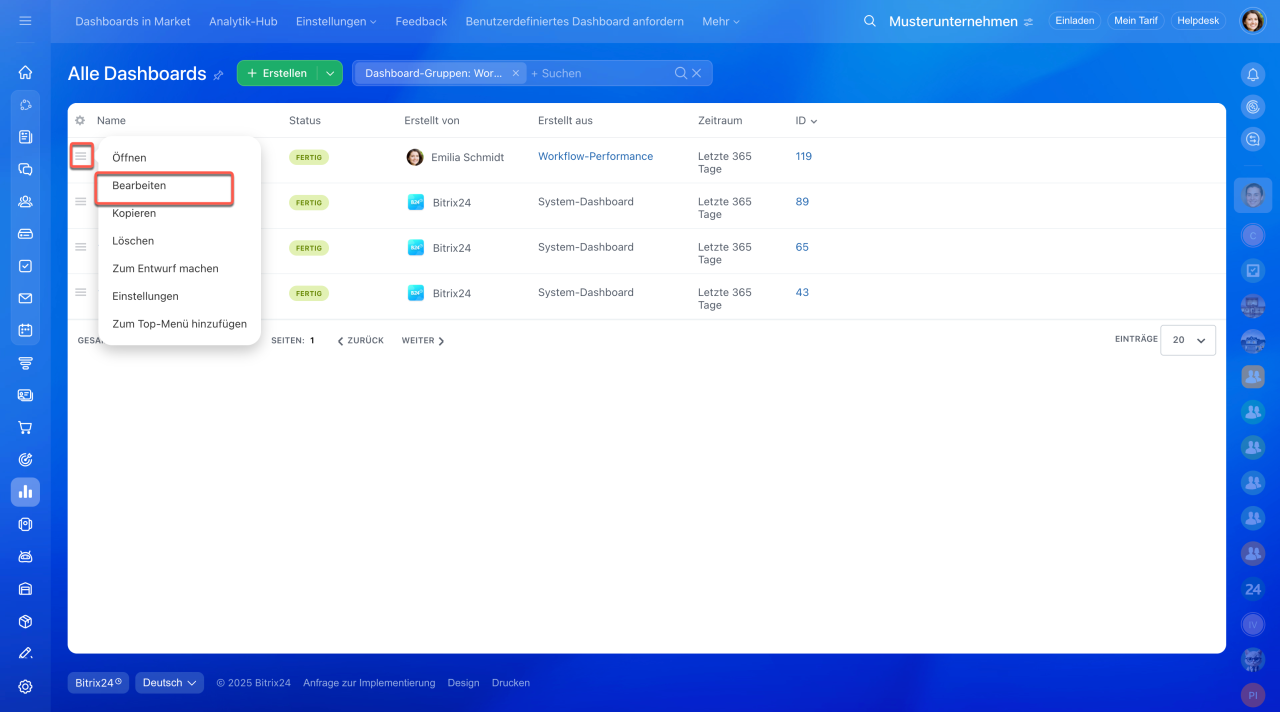This screenshot has height=712, width=1280.
Task: Open the Einträge page size dropdown
Action: tap(1188, 340)
